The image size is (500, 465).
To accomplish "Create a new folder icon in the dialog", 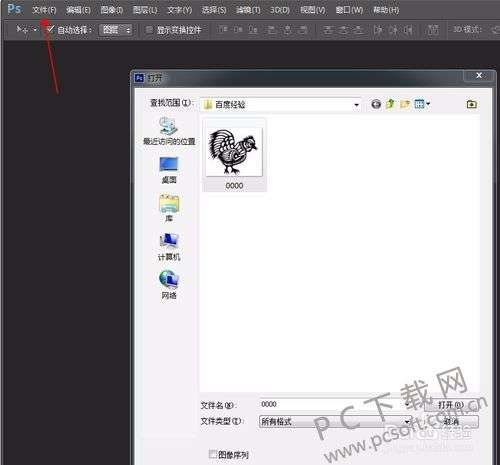I will [405, 104].
